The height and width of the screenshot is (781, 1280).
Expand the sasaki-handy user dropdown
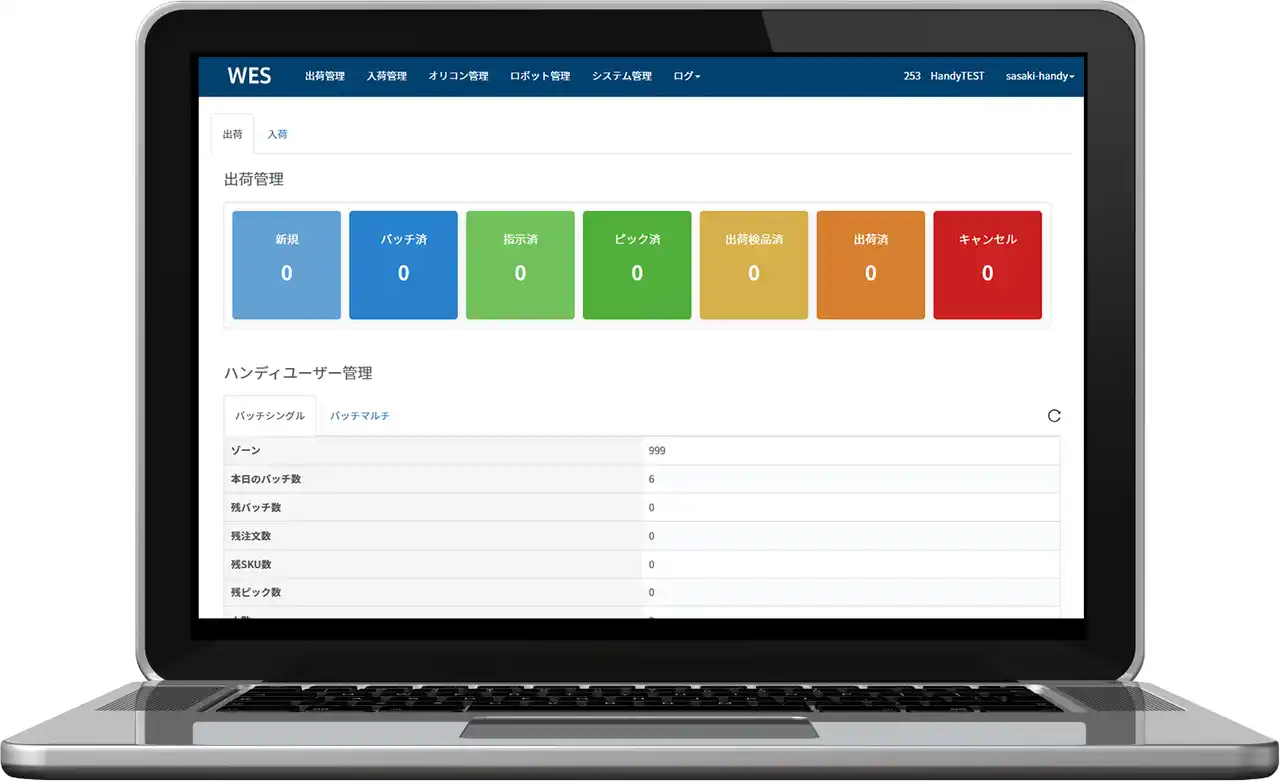point(1040,76)
